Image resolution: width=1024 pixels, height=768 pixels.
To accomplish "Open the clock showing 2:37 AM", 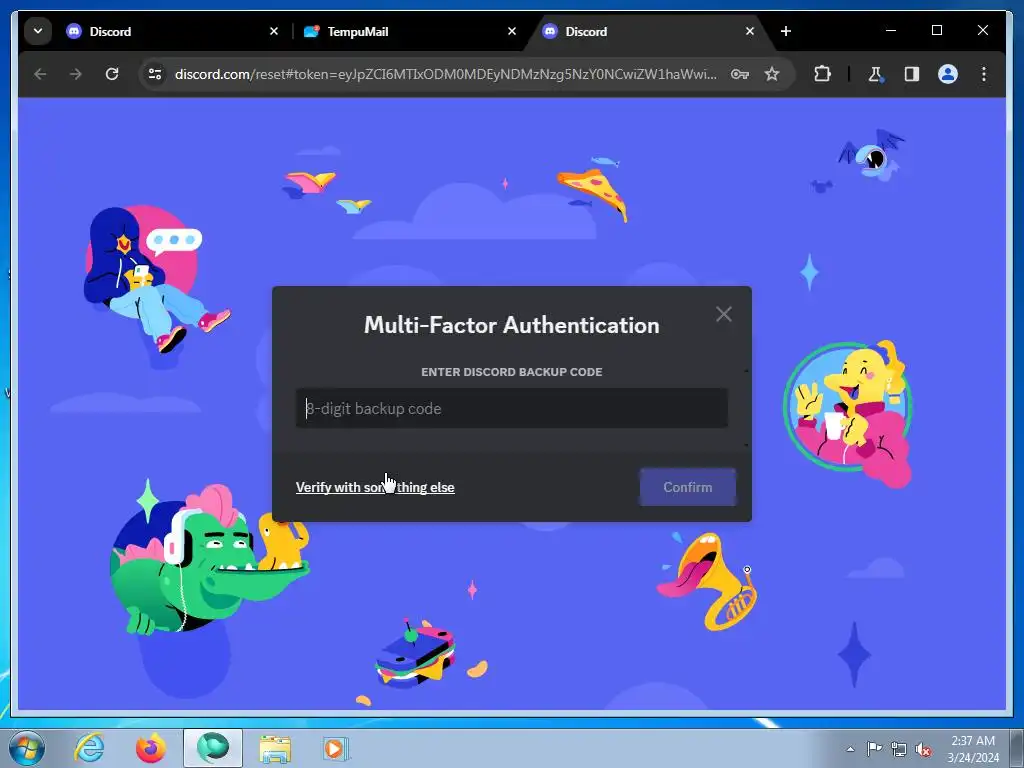I will tap(973, 749).
